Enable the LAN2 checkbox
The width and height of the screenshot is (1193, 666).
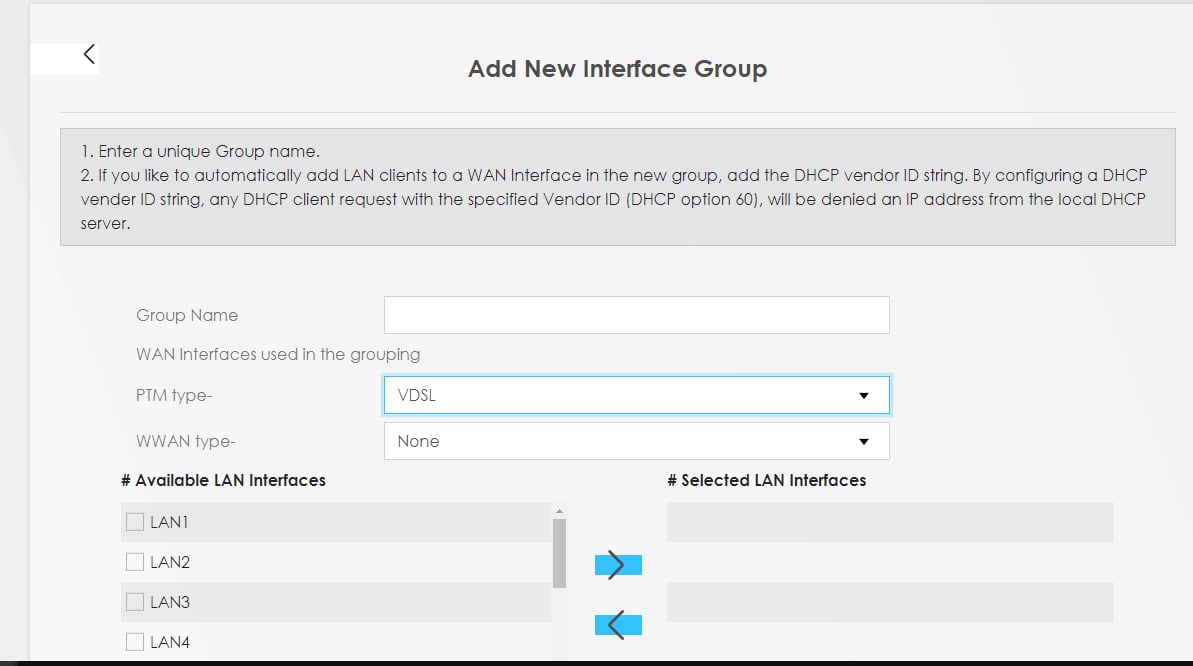coord(135,562)
